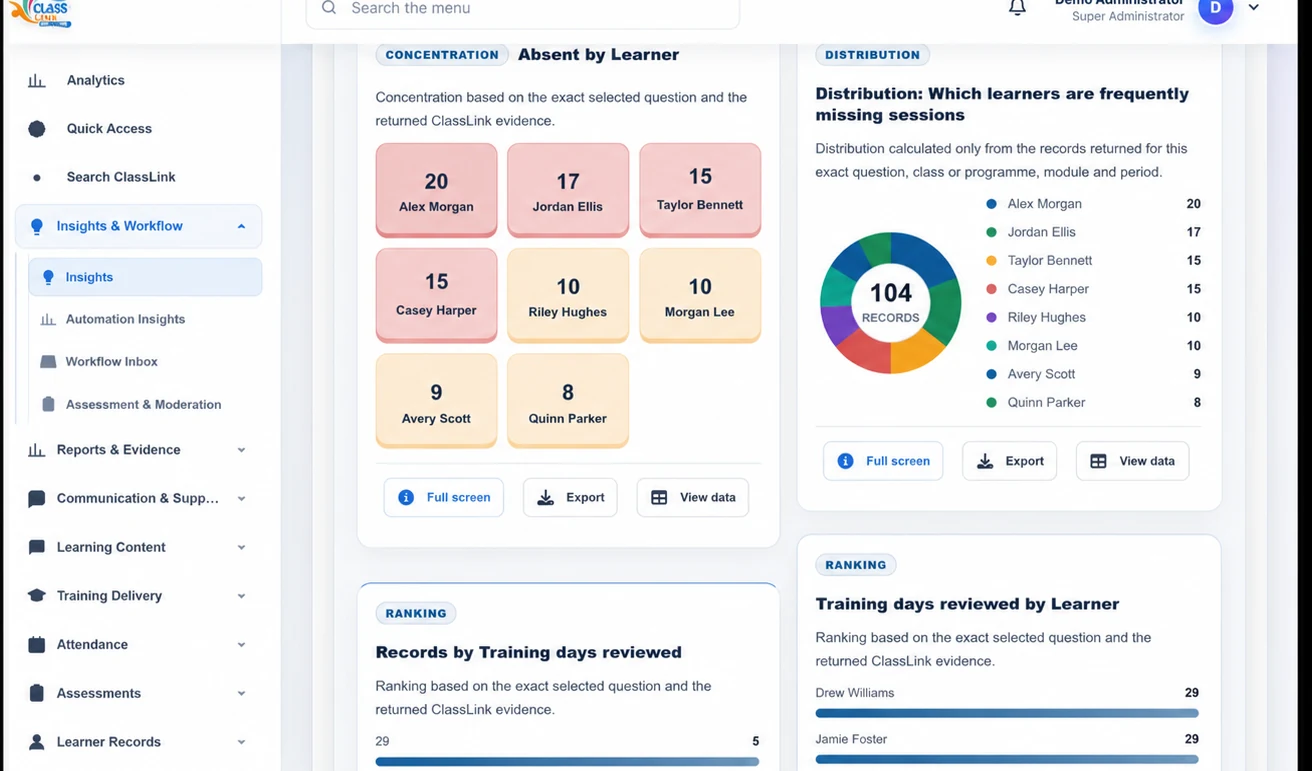Viewport: 1312px width, 771px height.
Task: Click Full screen under Absent by Learner
Action: (444, 497)
